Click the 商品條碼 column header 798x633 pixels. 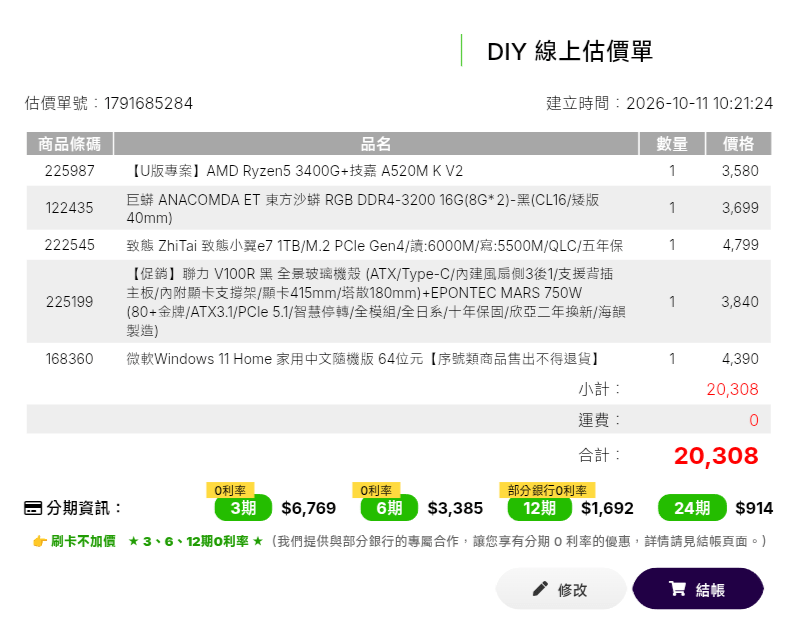tap(70, 143)
